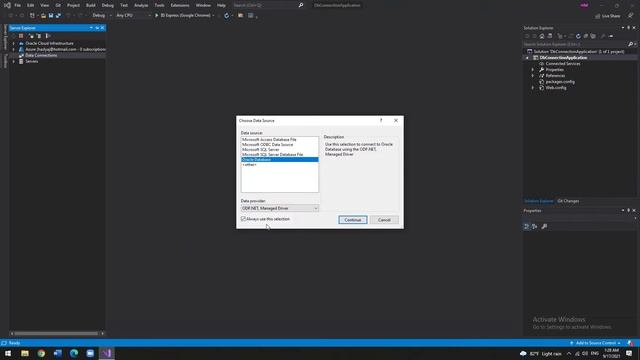Viewport: 640px width, 360px height.
Task: Click the Live Share button
Action: pyautogui.click(x=607, y=16)
